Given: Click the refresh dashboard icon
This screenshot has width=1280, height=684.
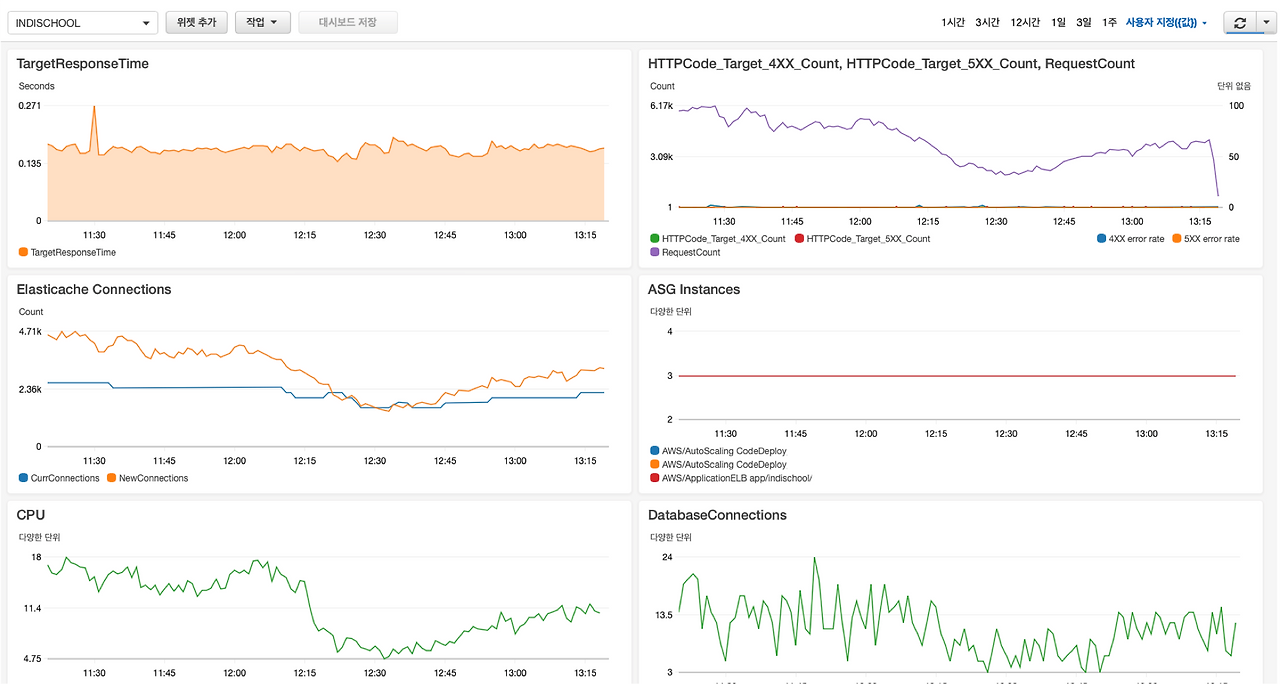Looking at the screenshot, I should pyautogui.click(x=1240, y=23).
